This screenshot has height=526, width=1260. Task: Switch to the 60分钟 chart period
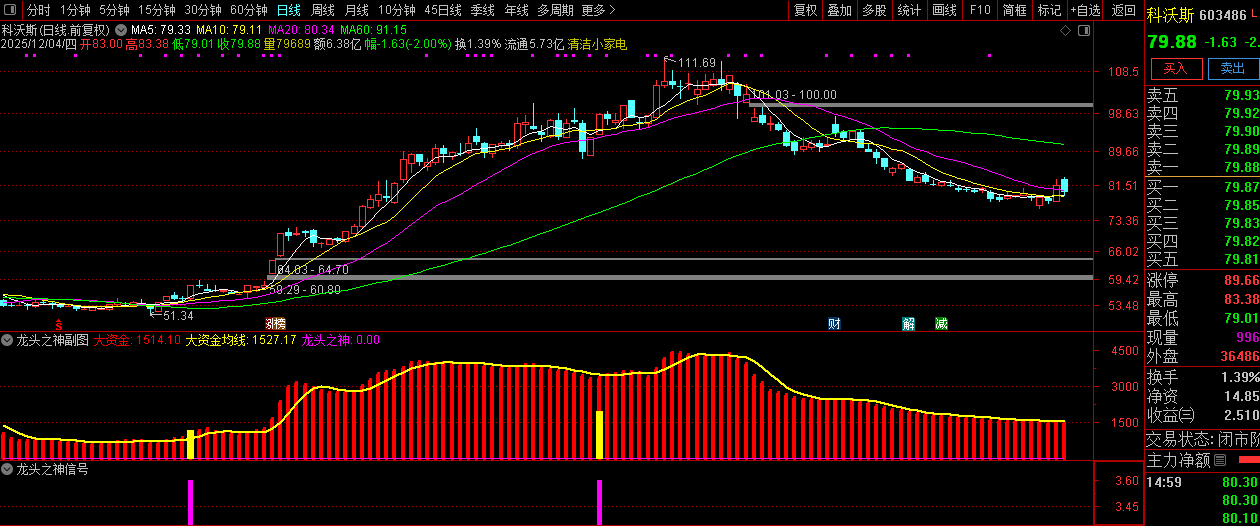pos(249,10)
